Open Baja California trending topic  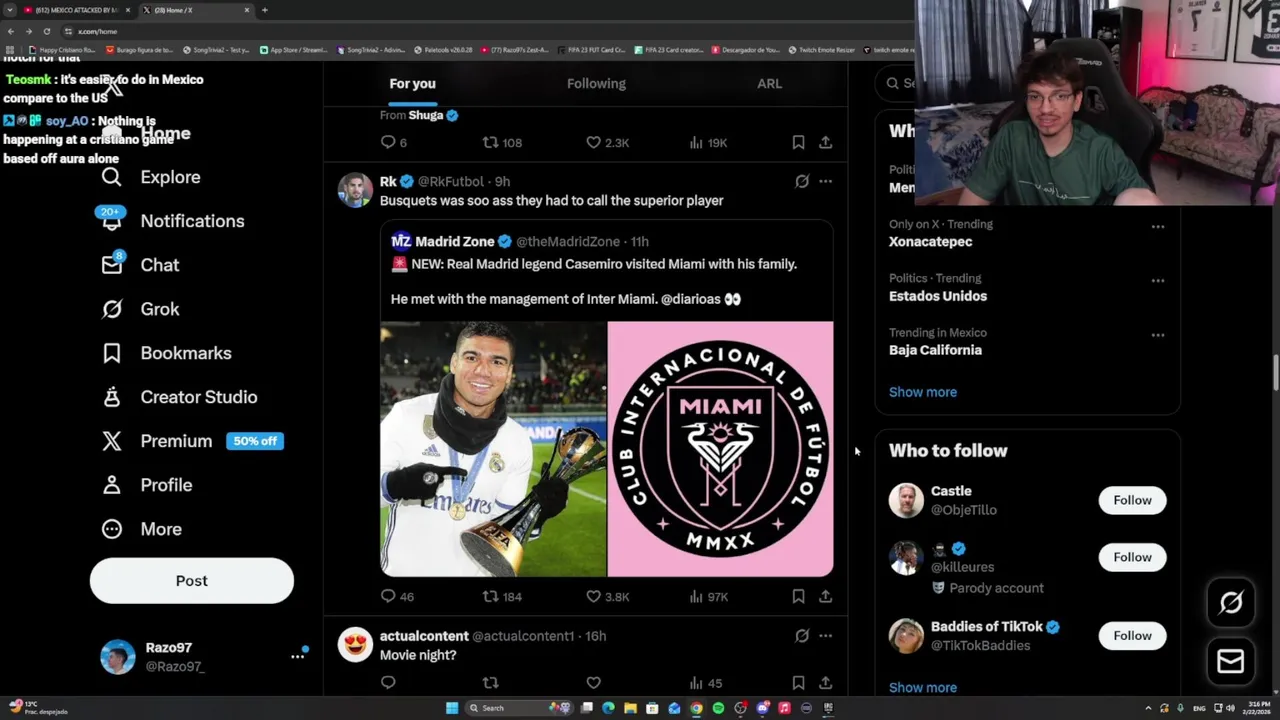coord(935,350)
